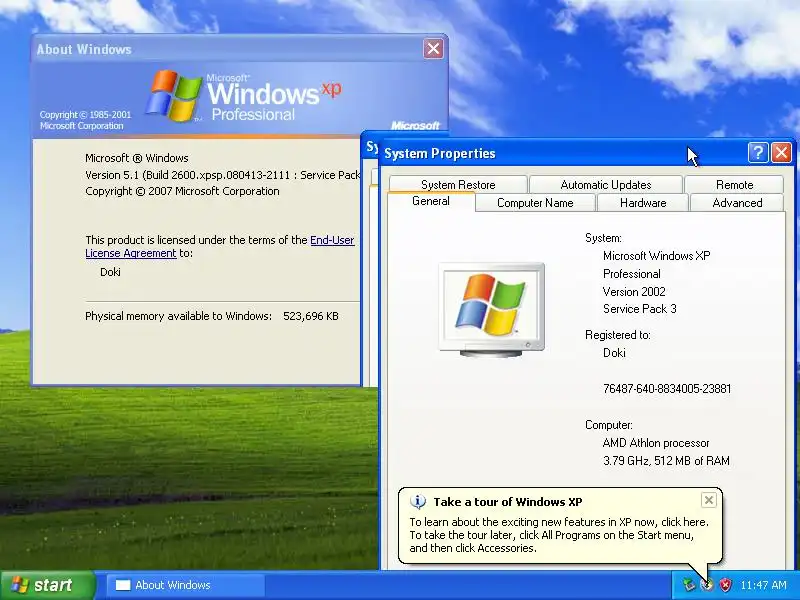The width and height of the screenshot is (800, 600).
Task: Click 'Copyright © 2007 Microsoft Corporation' line
Action: point(182,191)
